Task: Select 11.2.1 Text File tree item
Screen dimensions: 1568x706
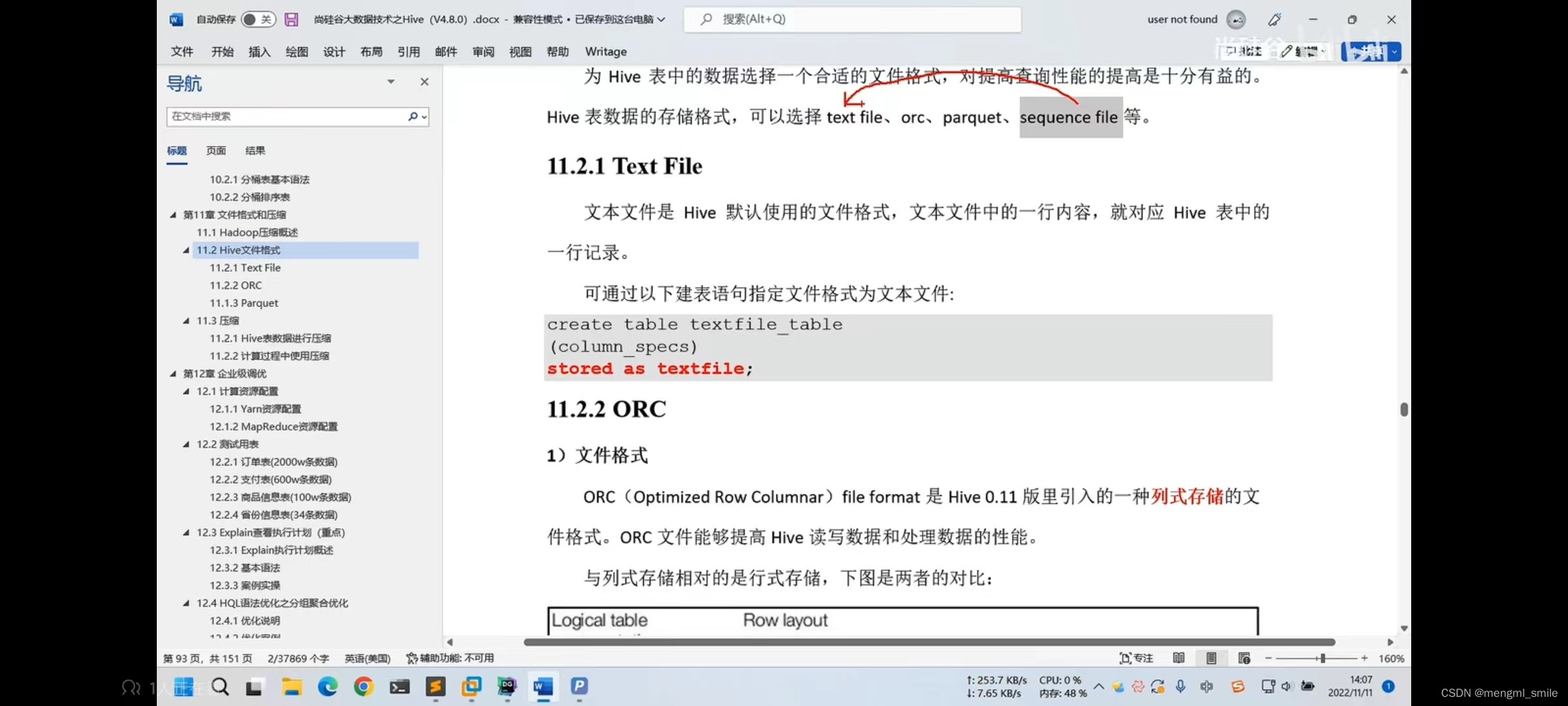Action: click(x=245, y=267)
